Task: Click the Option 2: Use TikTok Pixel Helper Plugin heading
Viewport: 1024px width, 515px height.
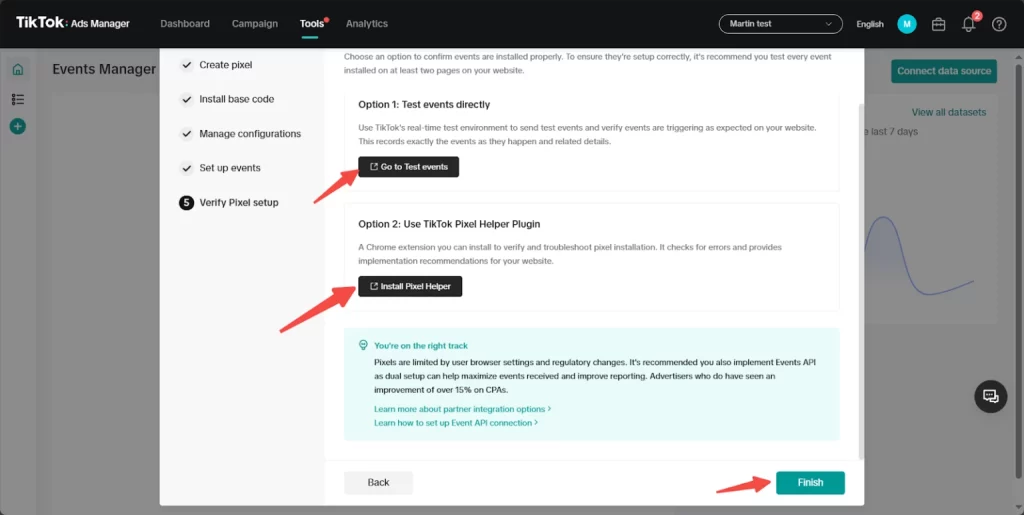Action: click(x=449, y=224)
